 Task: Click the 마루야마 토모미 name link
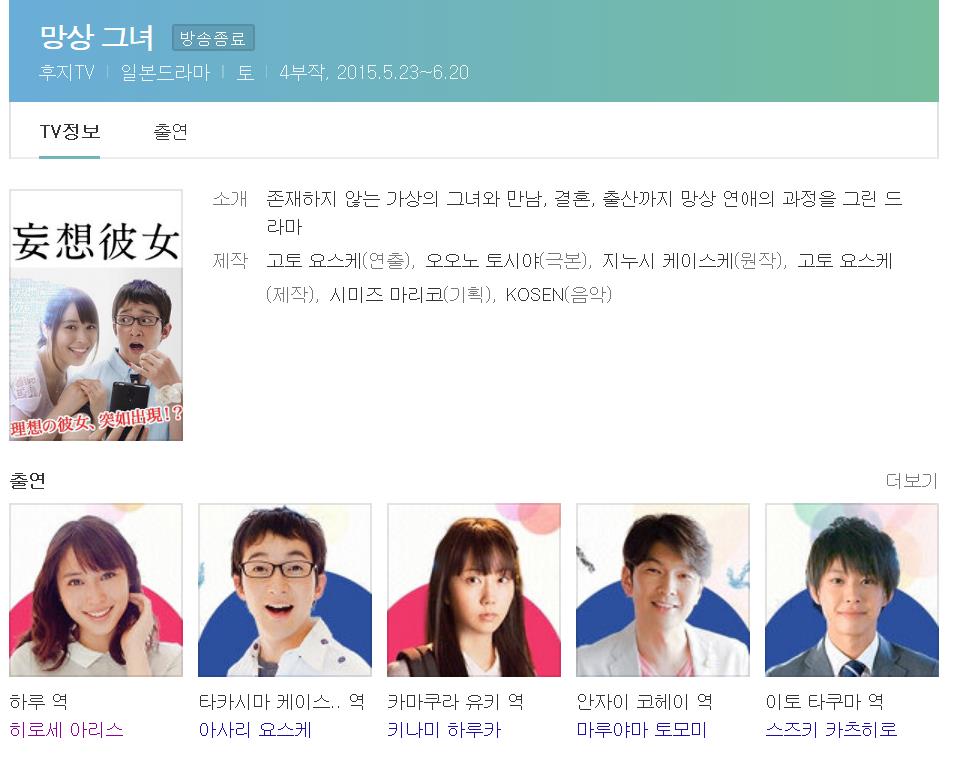pos(641,730)
